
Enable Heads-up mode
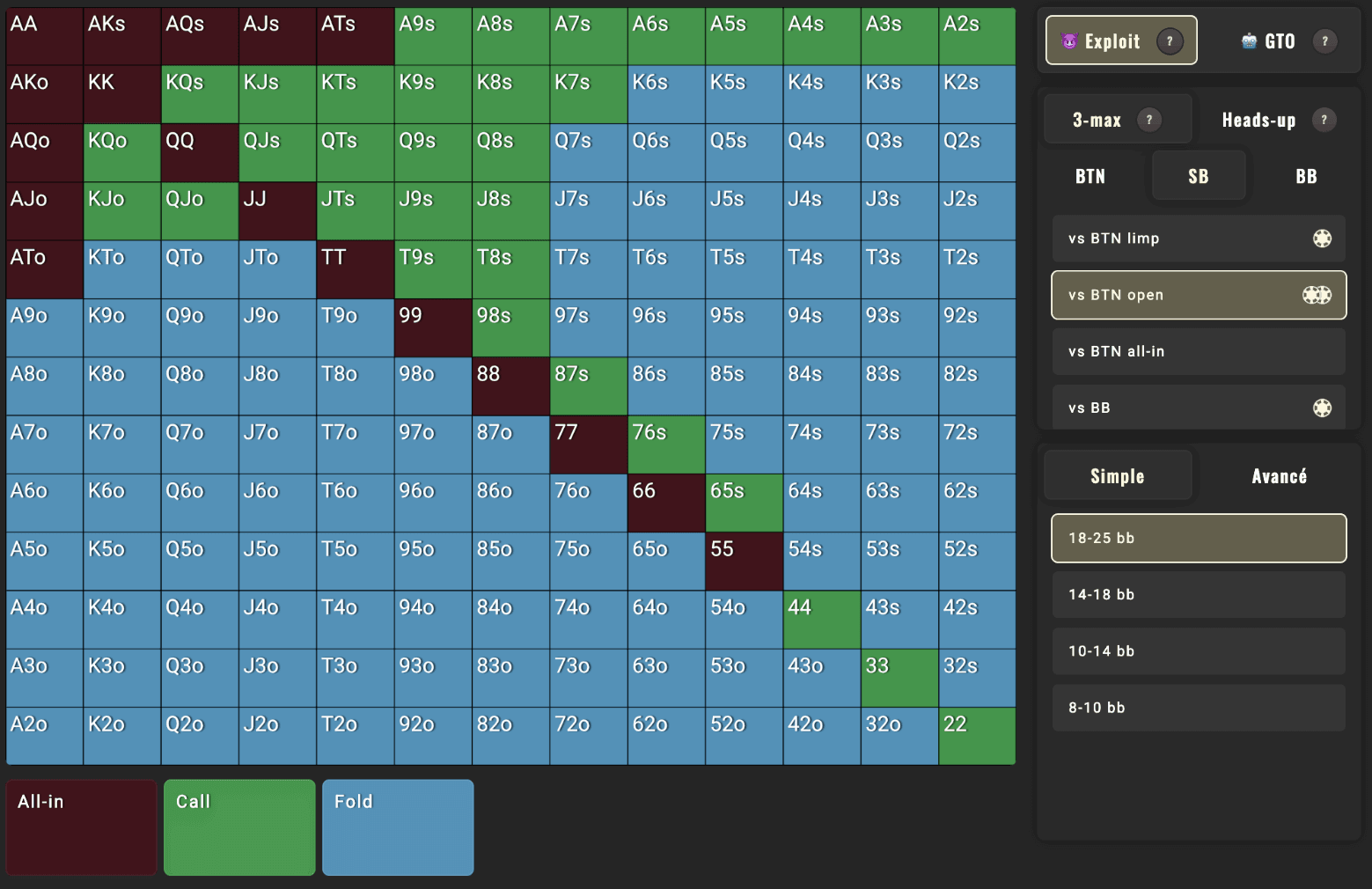1260,119
